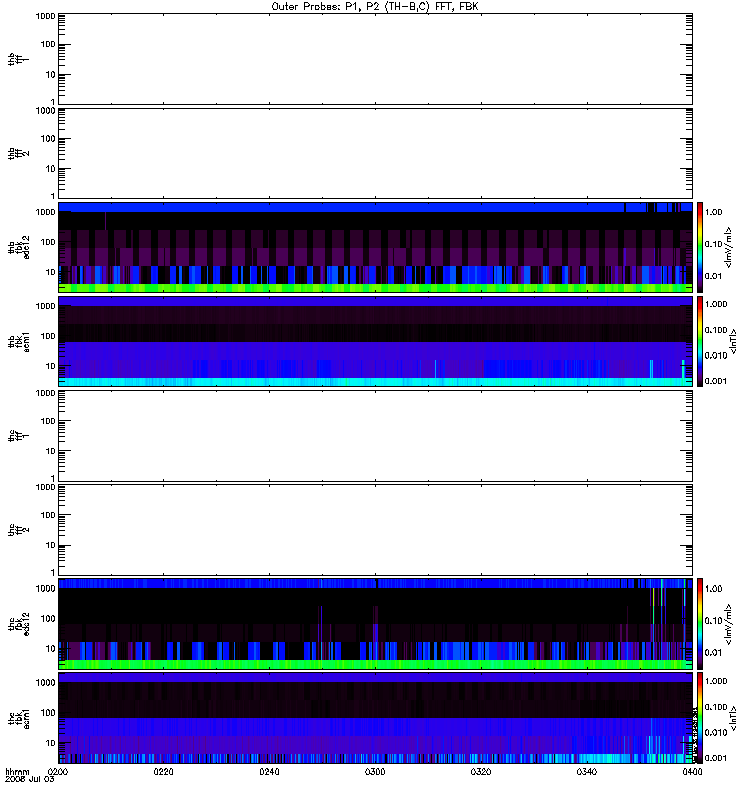
Task: Click the thc edc12 mV/m color bar
Action: tap(700, 624)
